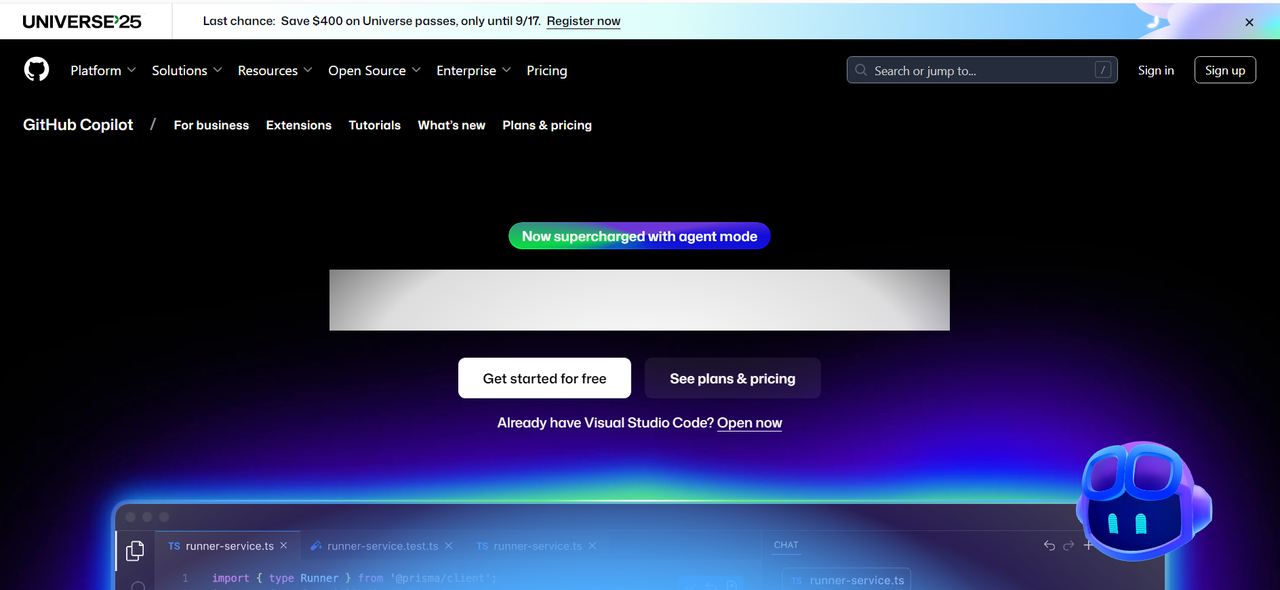Click the runner-service.ts chip in chat
This screenshot has height=590, width=1280.
846,580
